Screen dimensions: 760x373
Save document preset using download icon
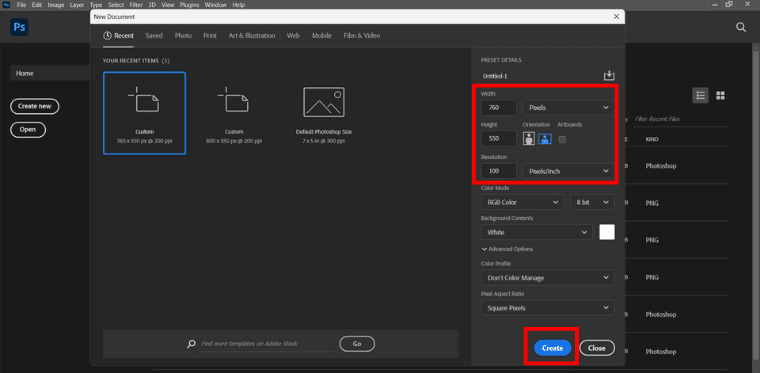click(609, 76)
